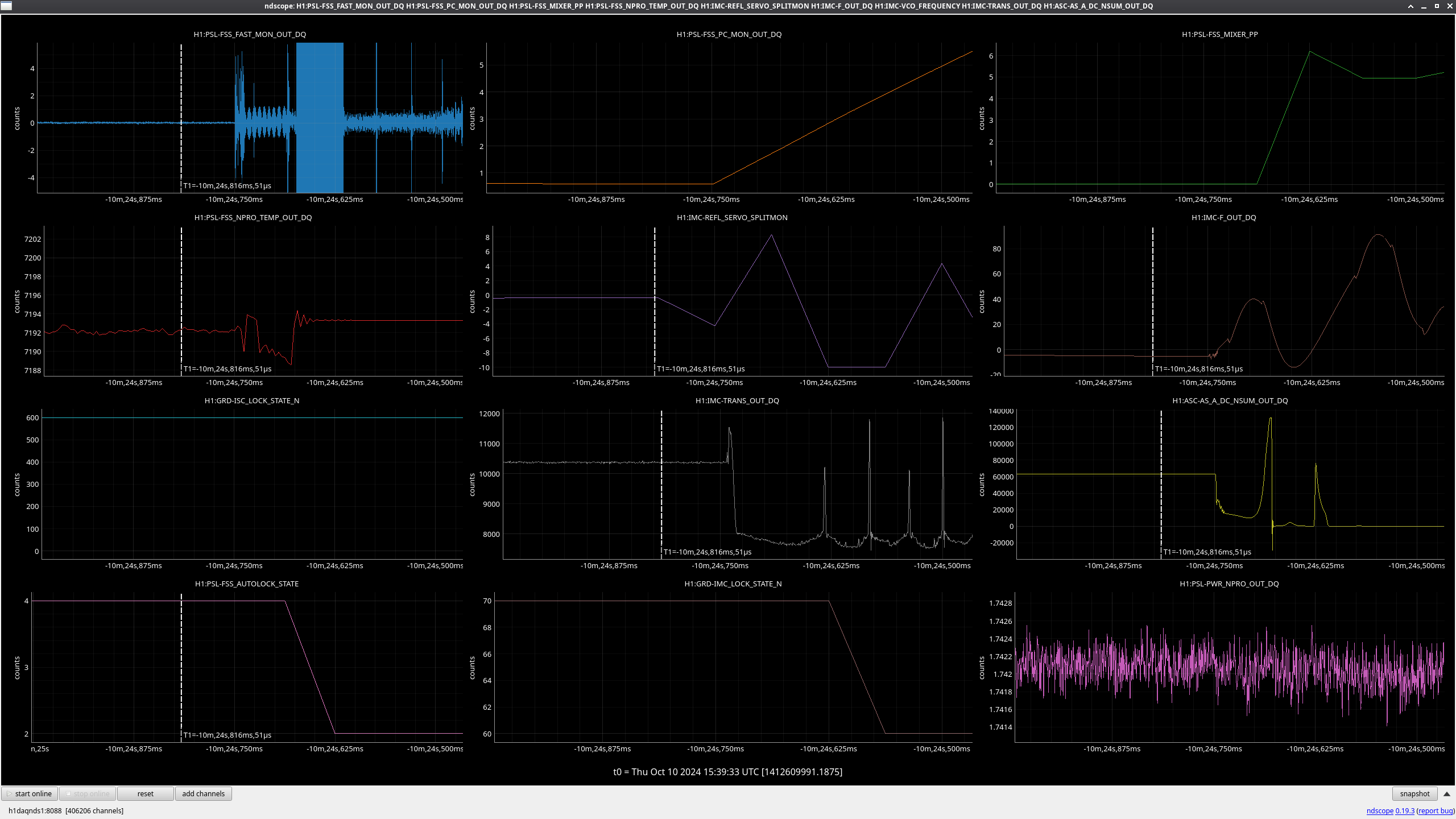Image resolution: width=1456 pixels, height=819 pixels.
Task: Select the H1:PSL-FSS_NPRO_TEMP_OUT_DQ plot title
Action: 253,217
